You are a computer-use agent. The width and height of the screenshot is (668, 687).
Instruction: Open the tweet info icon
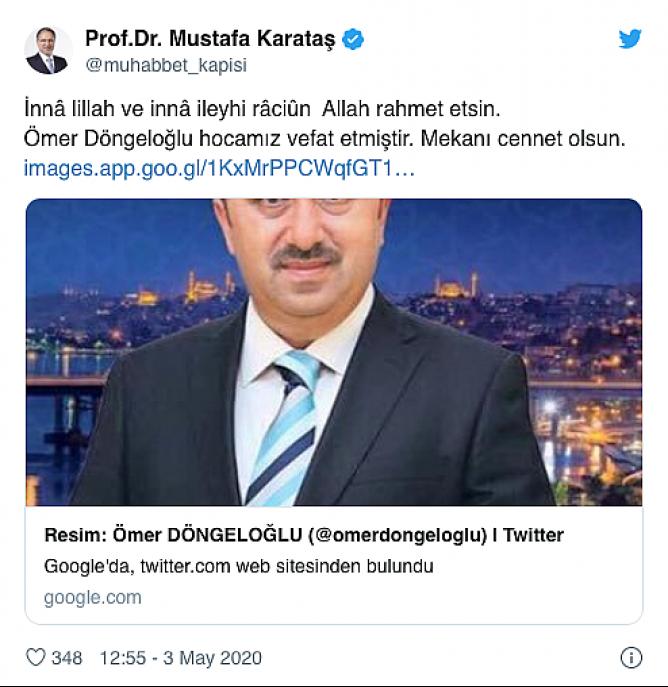(x=630, y=658)
